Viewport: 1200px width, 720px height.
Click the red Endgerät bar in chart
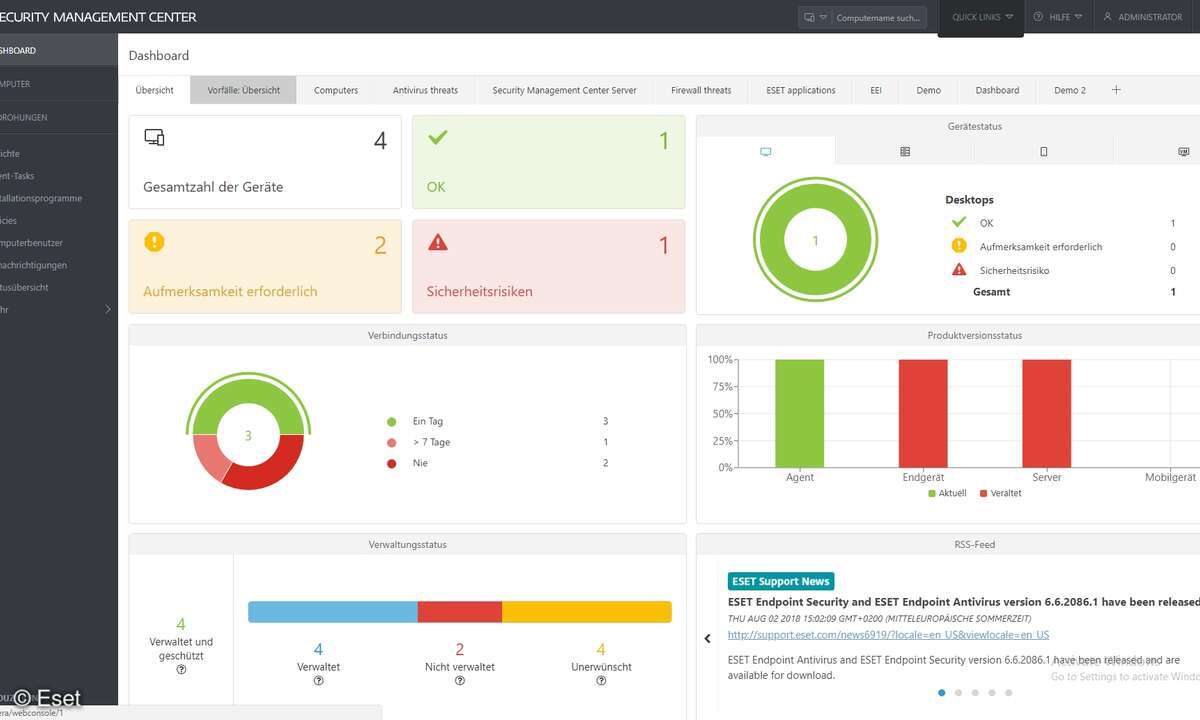click(x=923, y=414)
